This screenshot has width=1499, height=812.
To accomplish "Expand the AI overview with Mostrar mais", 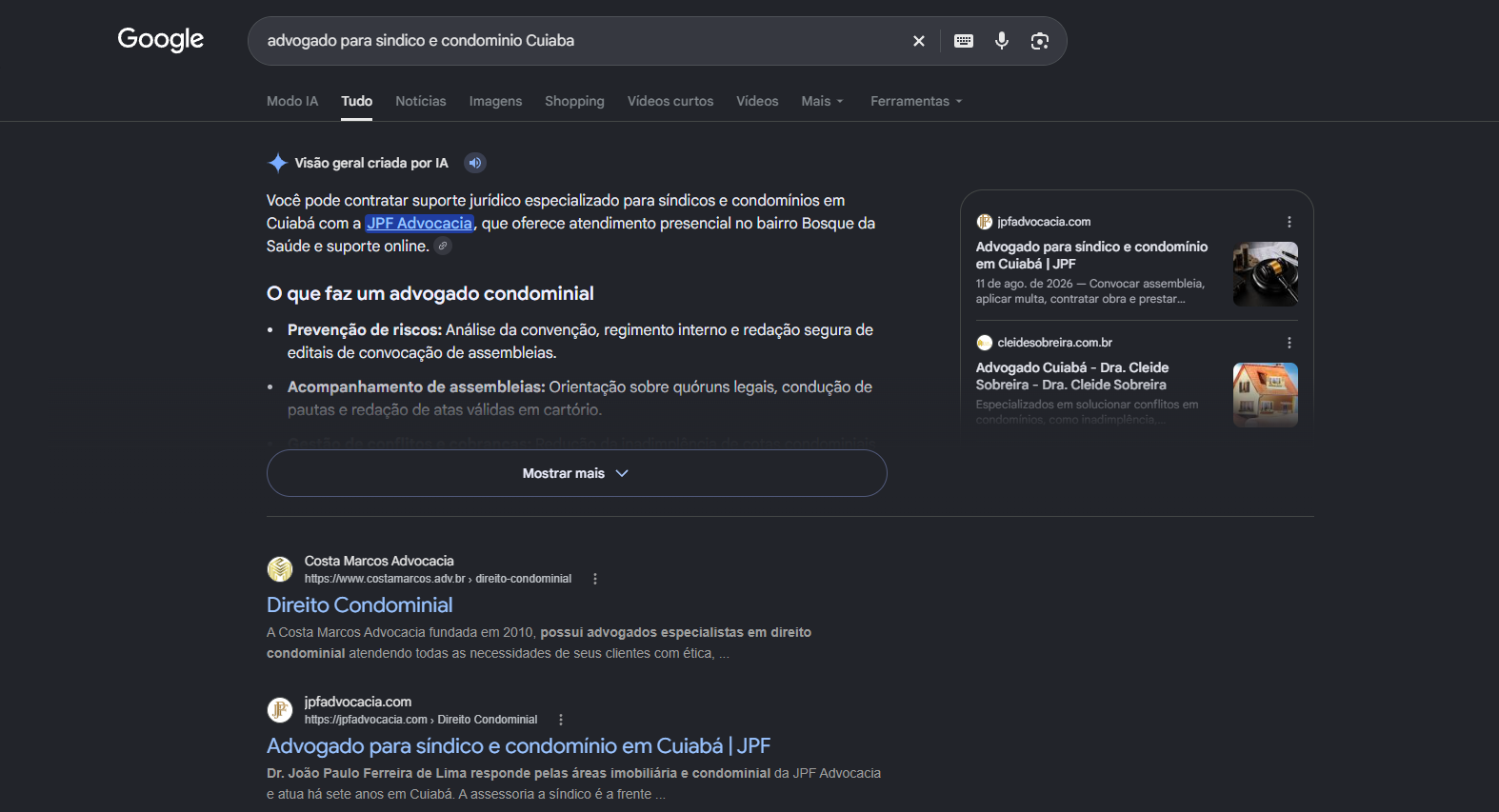I will coord(577,473).
